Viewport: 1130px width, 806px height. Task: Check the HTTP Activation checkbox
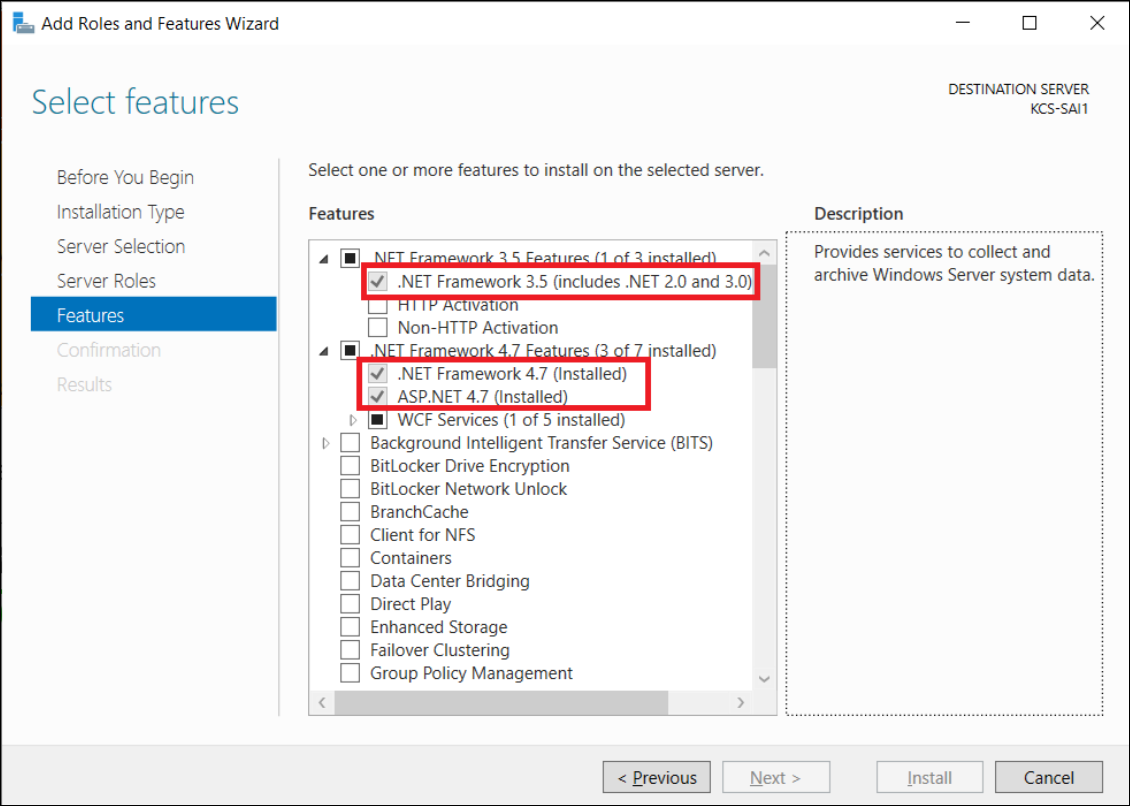378,305
